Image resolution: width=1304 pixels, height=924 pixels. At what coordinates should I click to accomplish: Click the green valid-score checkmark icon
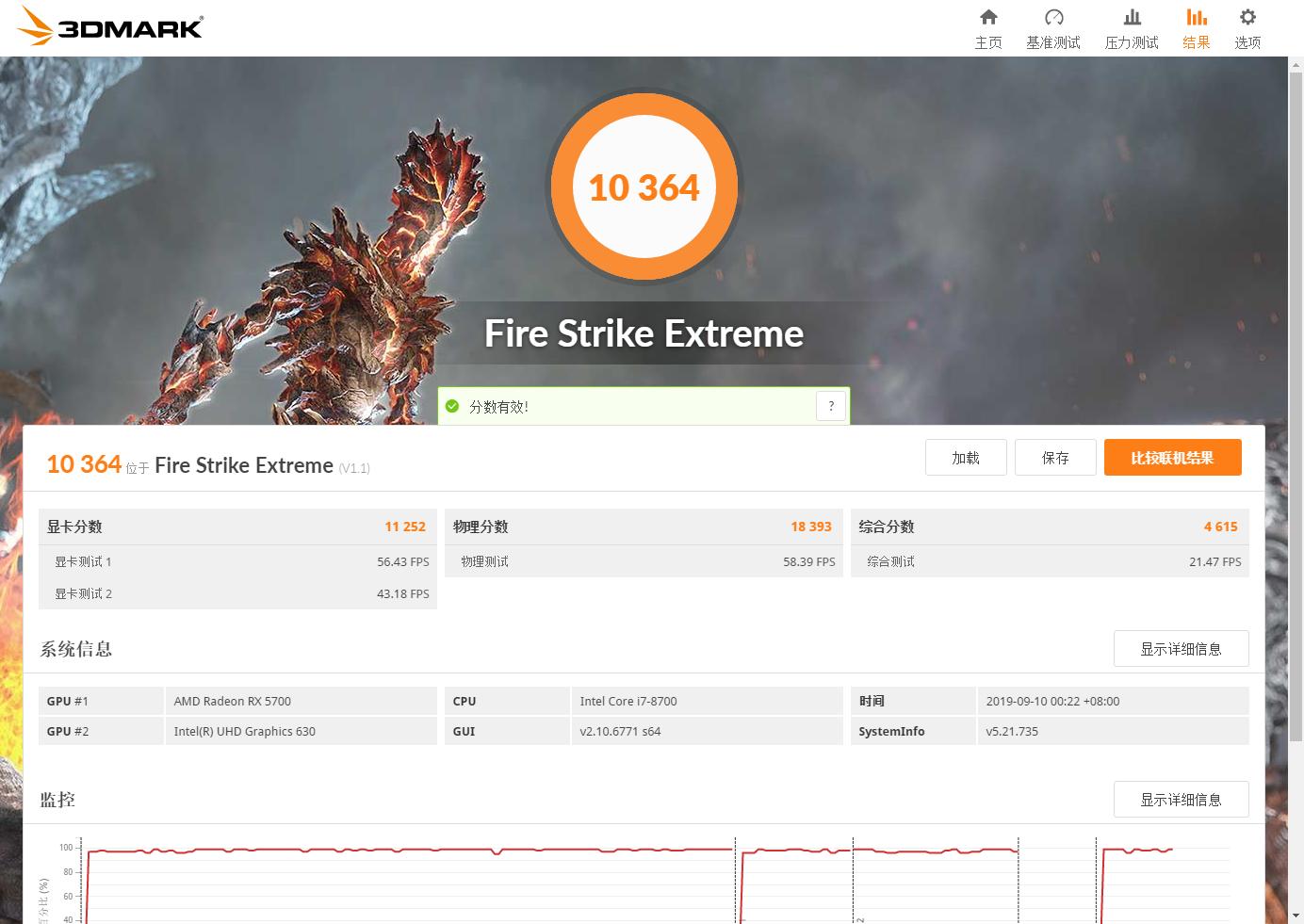453,406
